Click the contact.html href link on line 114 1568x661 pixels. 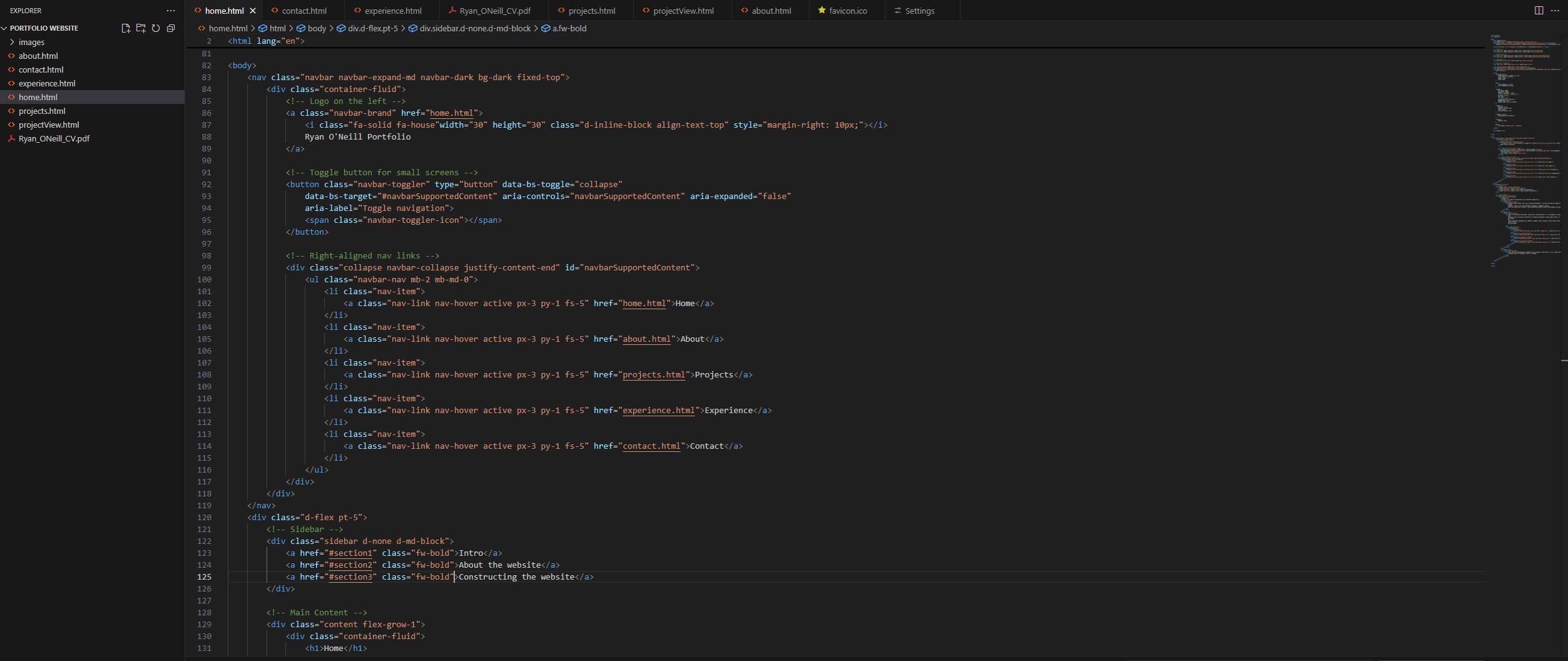651,446
